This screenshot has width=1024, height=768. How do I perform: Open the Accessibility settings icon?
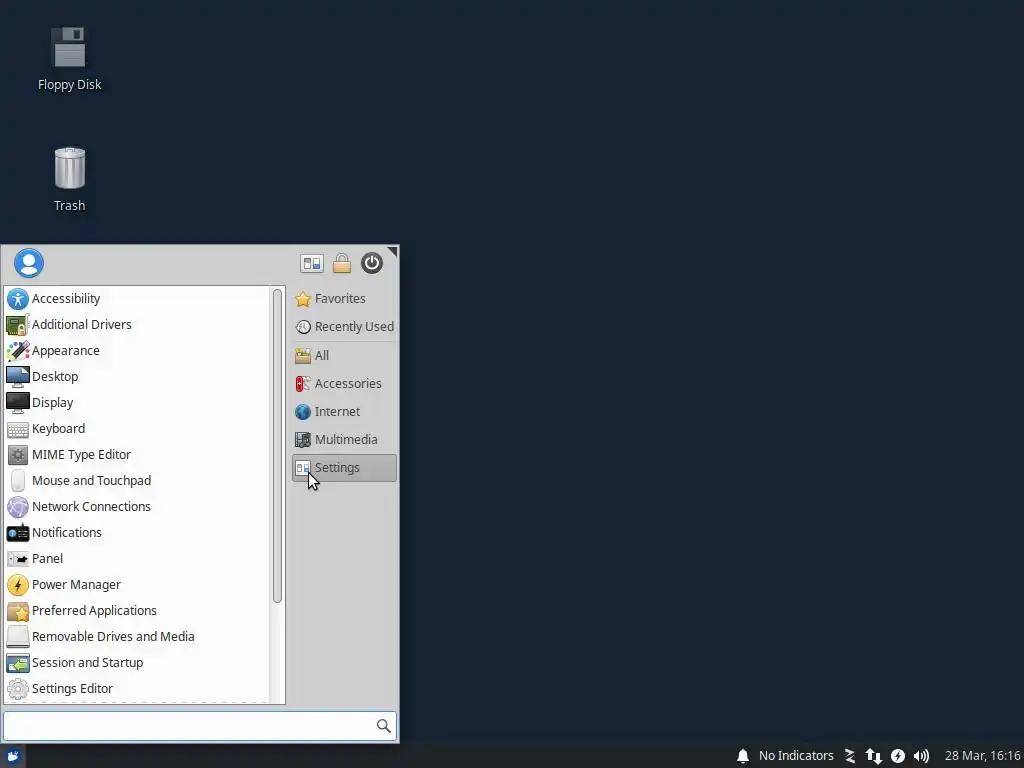[x=18, y=299]
